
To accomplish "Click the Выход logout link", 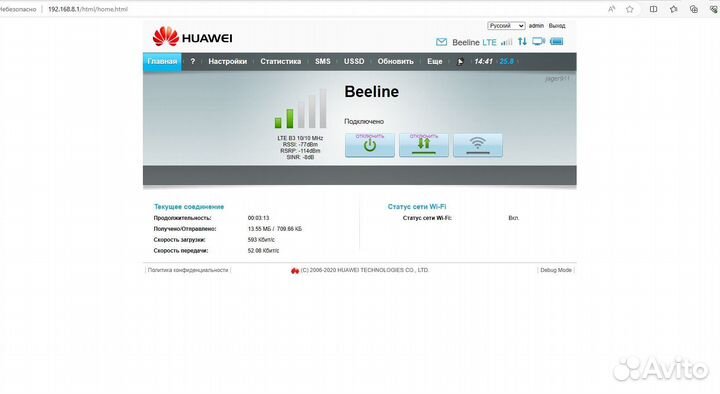I will coord(557,26).
